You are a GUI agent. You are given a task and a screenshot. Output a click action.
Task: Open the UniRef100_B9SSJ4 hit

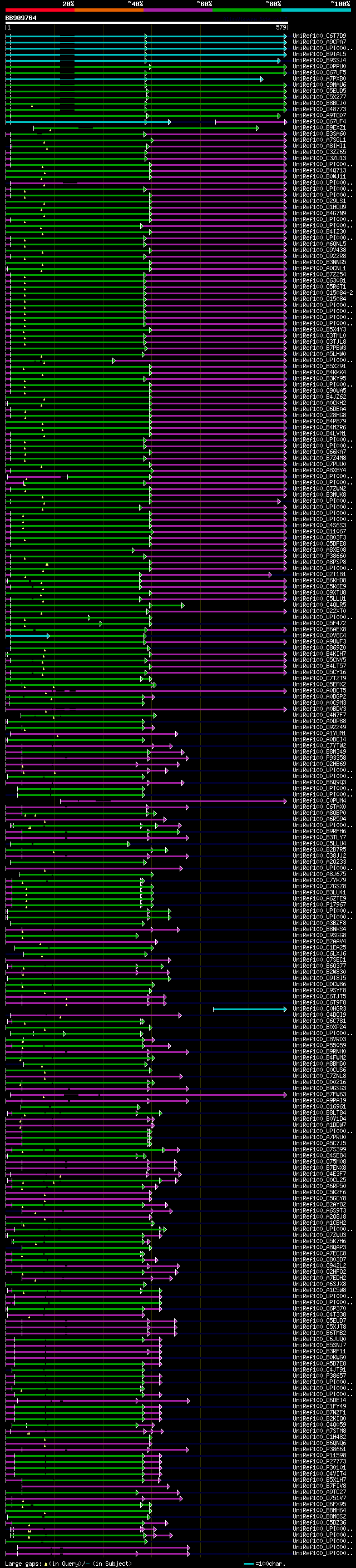319,60
